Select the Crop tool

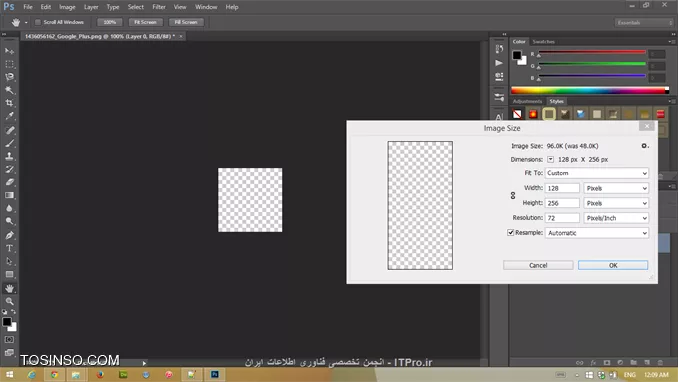pos(9,103)
